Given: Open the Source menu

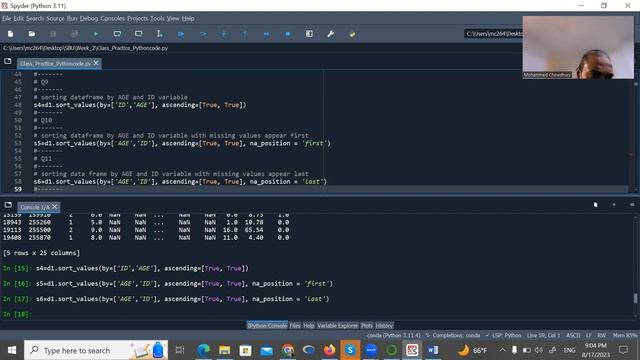Looking at the screenshot, I should coord(55,18).
